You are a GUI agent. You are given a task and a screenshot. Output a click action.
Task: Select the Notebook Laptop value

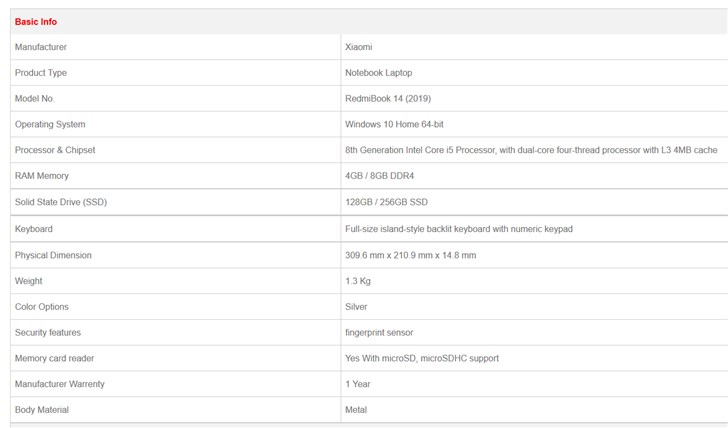378,73
